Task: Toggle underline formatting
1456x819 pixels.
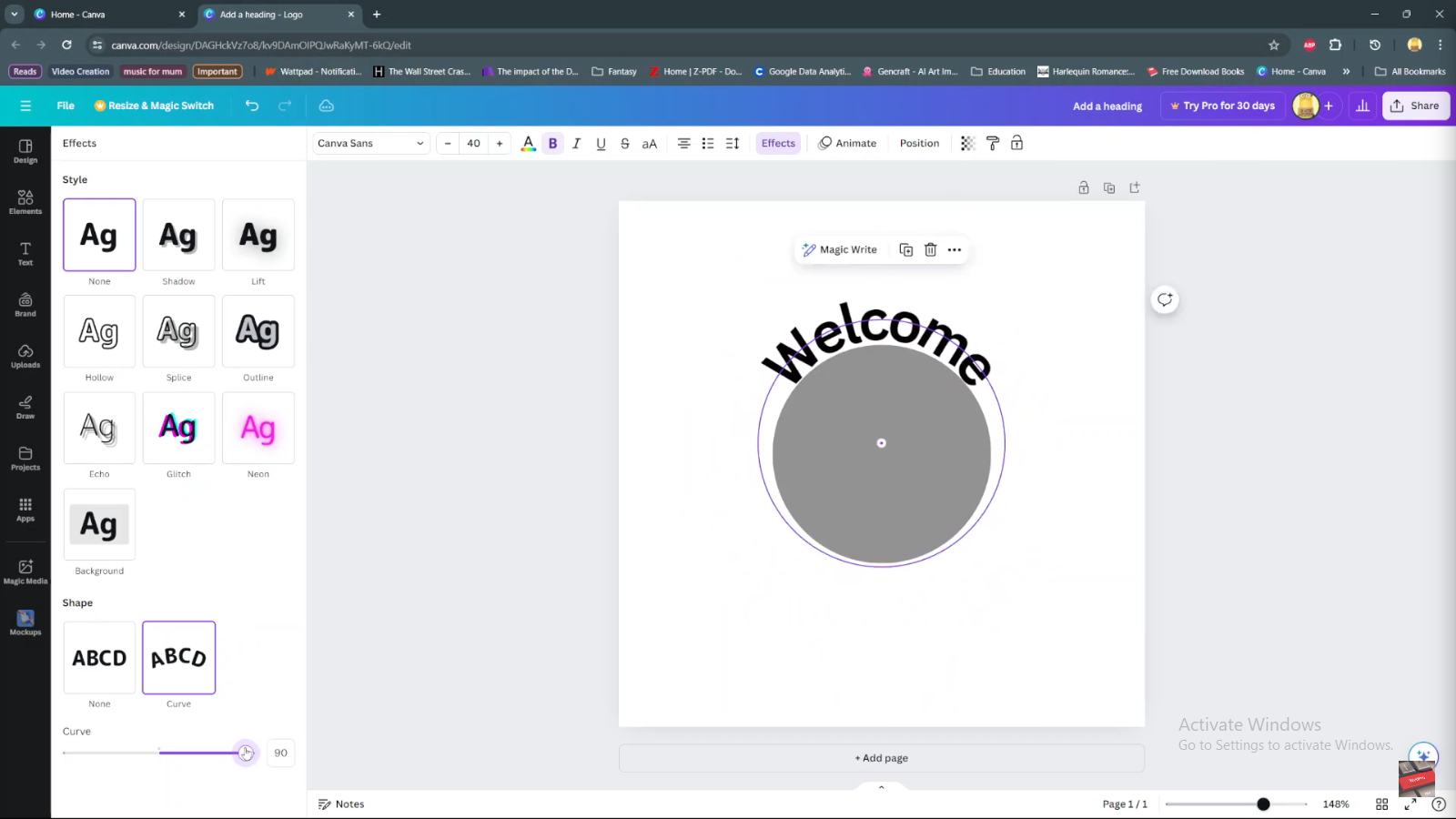Action: coord(601,143)
